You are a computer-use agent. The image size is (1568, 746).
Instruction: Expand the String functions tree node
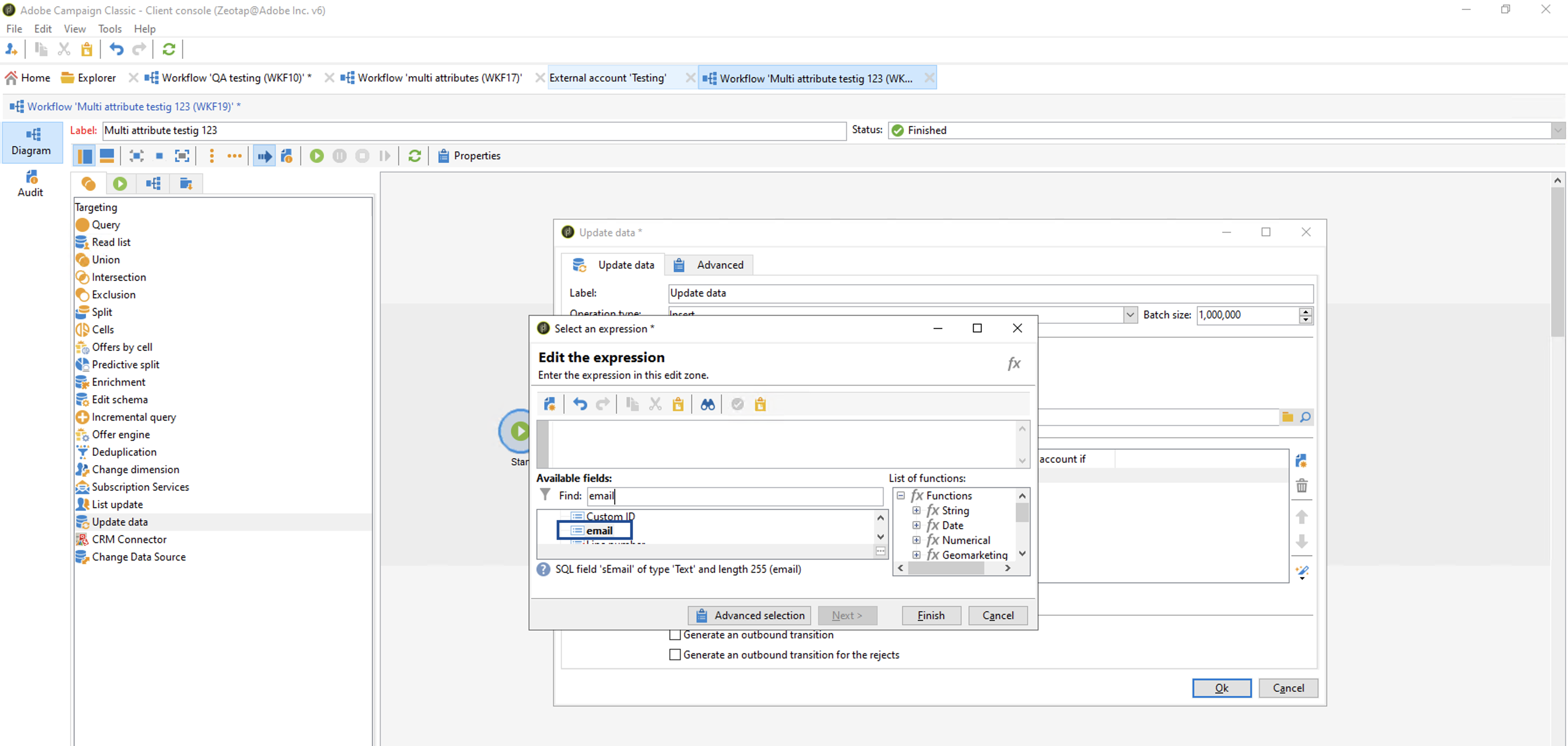[x=916, y=510]
